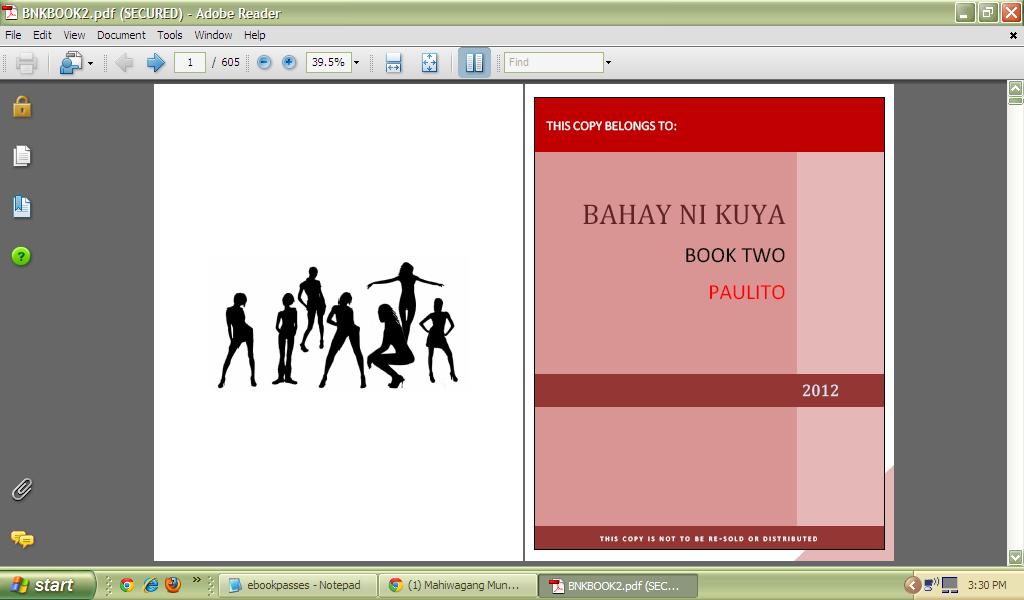Open the Tools menu
This screenshot has height=600, width=1024.
point(169,34)
